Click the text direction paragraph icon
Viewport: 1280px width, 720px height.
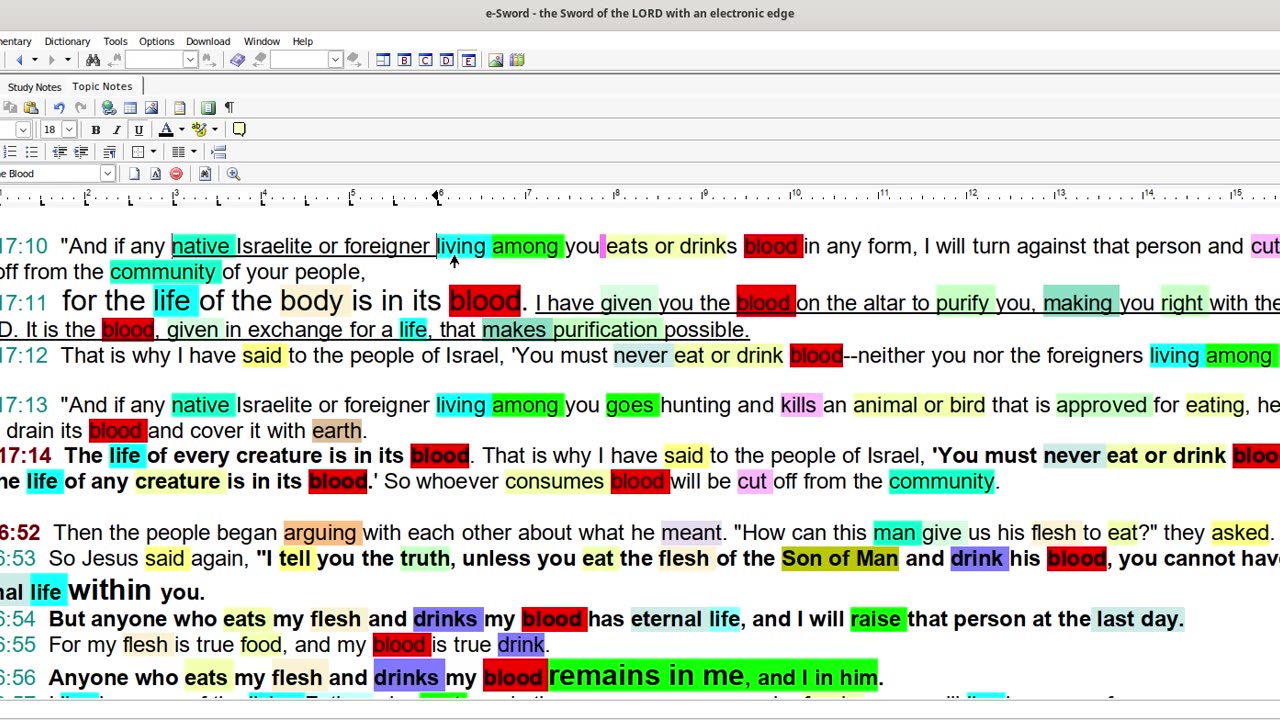point(109,152)
